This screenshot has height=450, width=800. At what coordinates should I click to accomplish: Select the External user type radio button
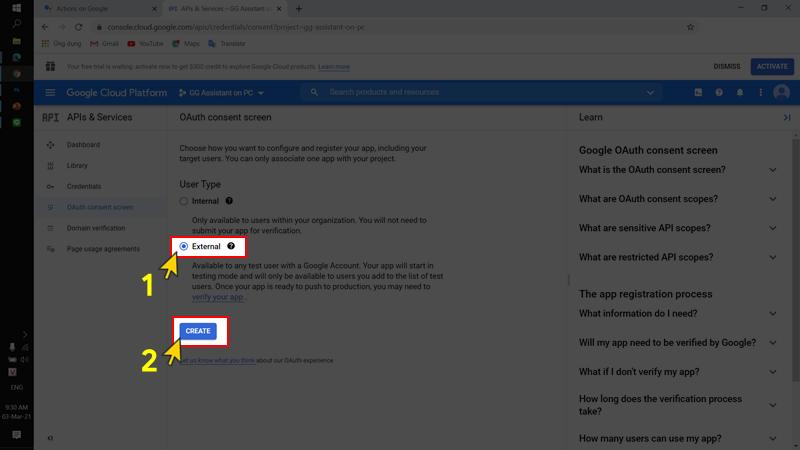click(184, 246)
